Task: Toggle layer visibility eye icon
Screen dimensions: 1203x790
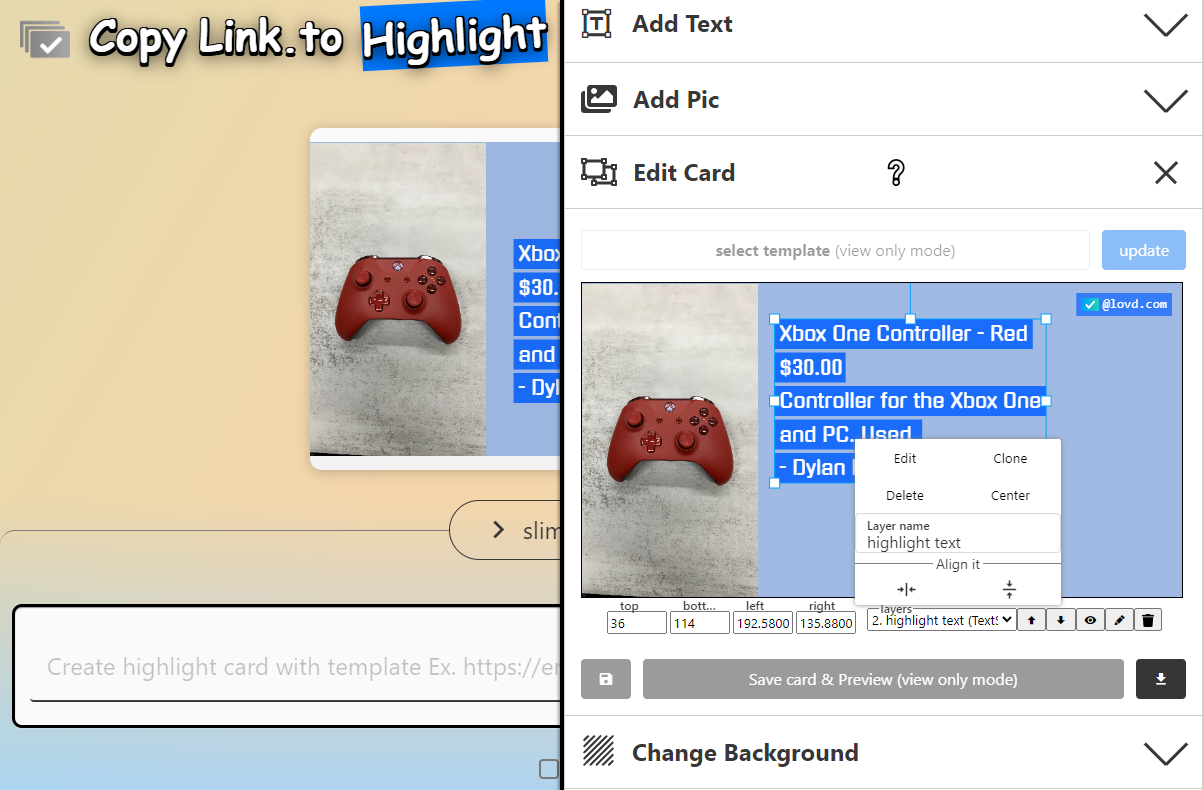Action: point(1090,620)
